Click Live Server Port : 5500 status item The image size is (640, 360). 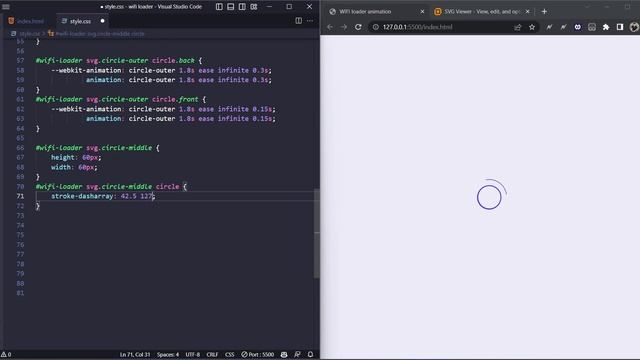258,354
